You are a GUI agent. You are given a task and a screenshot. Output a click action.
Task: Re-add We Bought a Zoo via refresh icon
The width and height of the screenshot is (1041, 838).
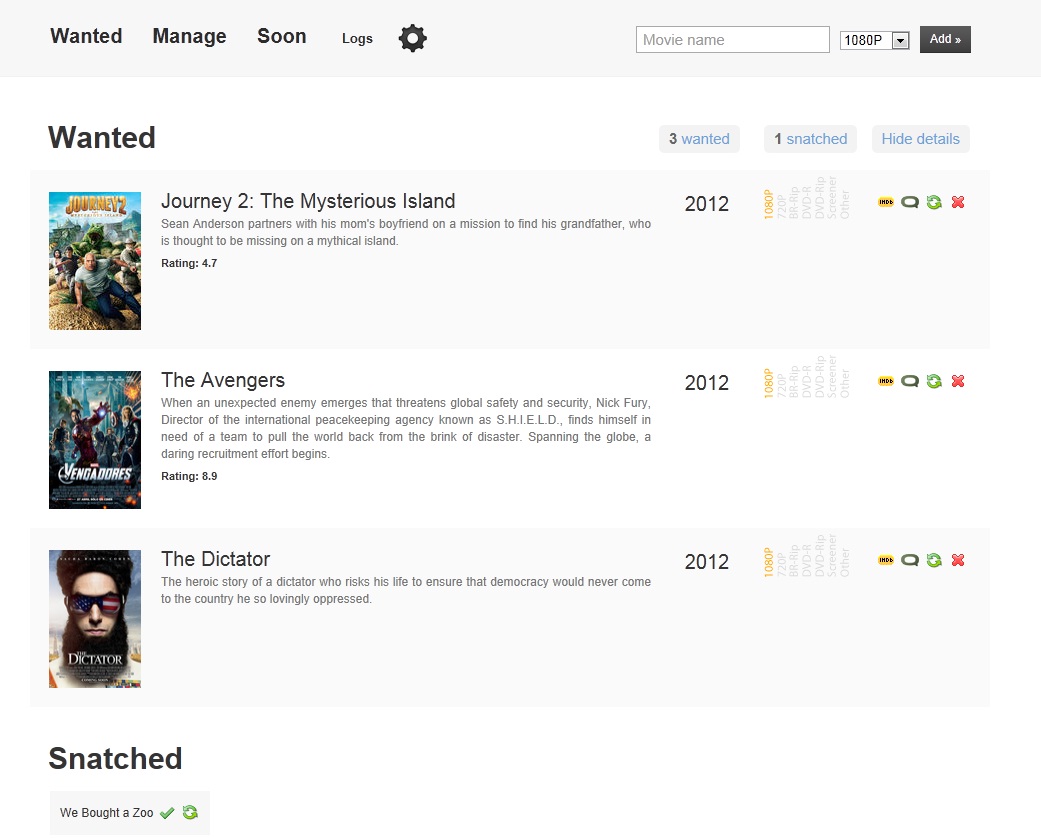[190, 813]
